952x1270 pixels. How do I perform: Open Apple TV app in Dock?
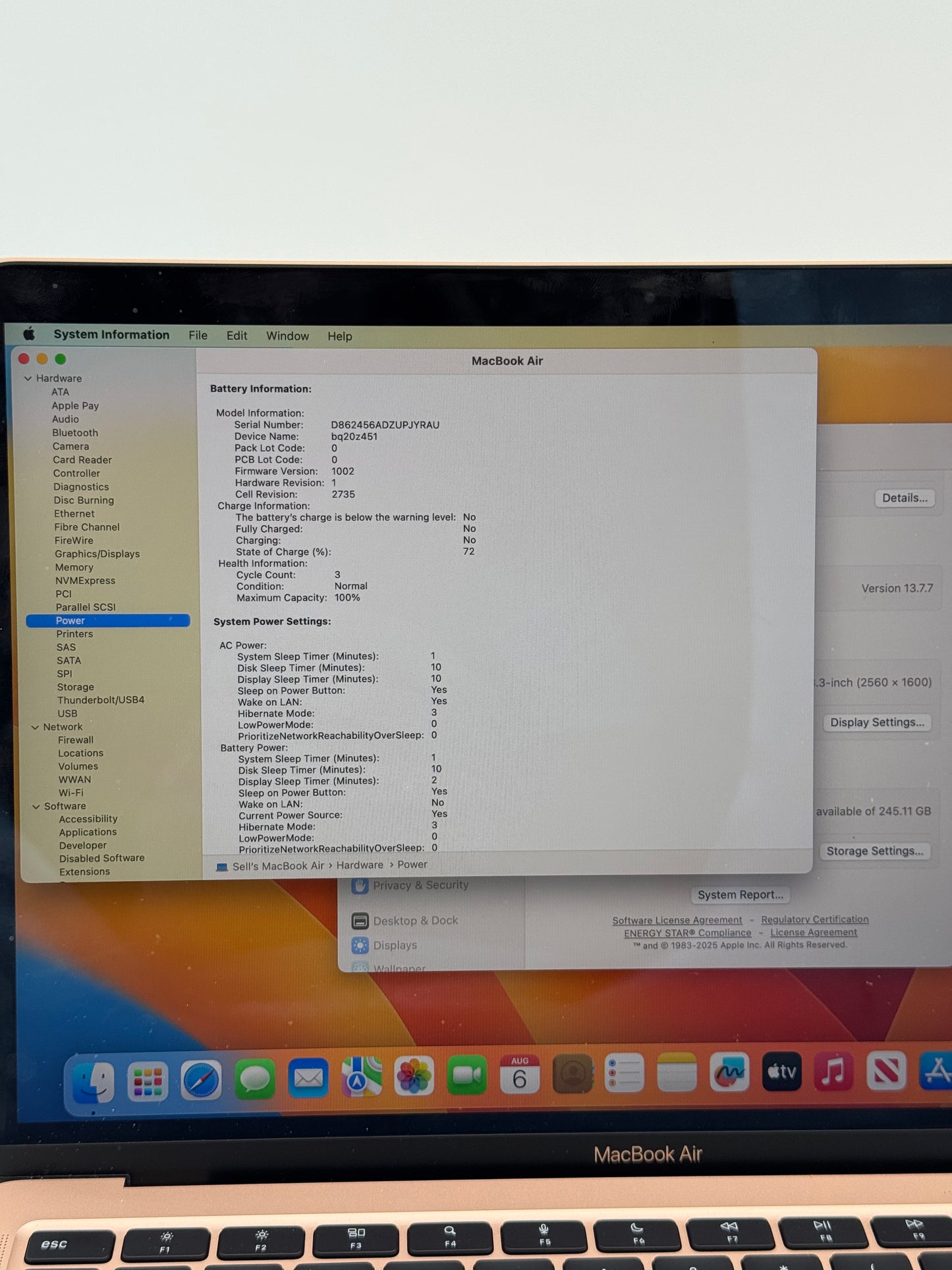click(781, 1071)
